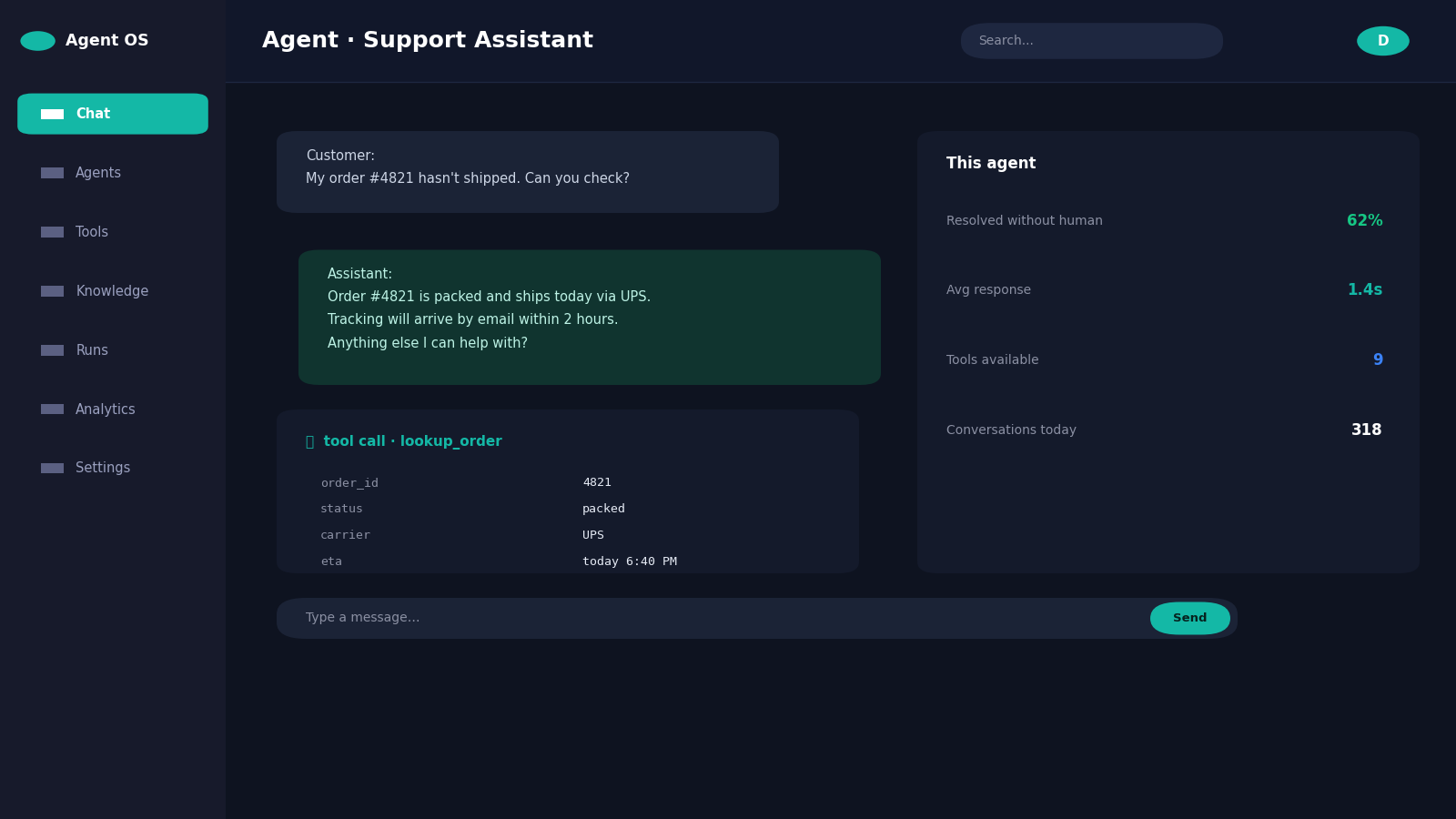
Task: Click the Customer: label
Action: coord(340,156)
